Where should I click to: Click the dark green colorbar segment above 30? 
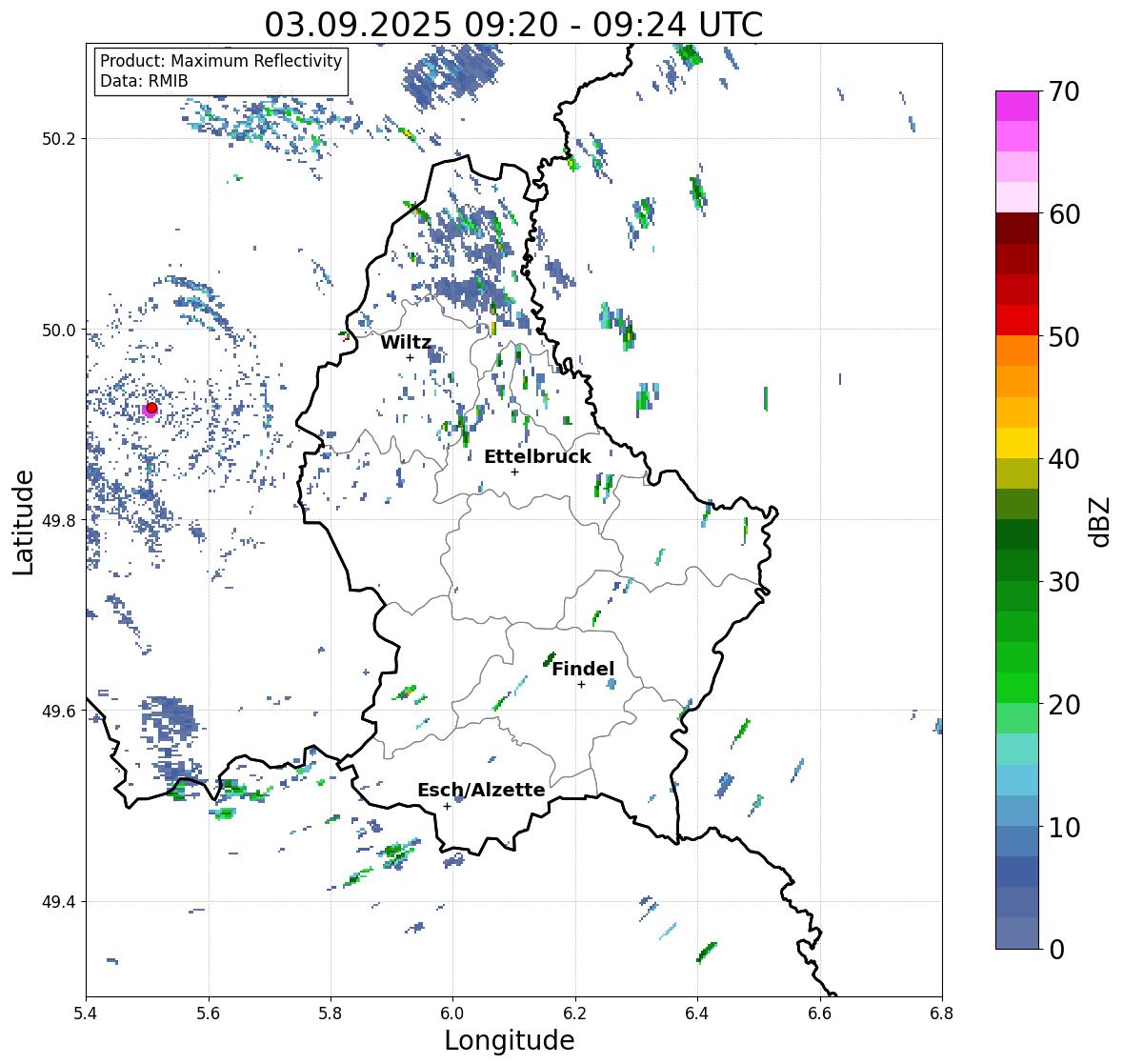(1017, 565)
